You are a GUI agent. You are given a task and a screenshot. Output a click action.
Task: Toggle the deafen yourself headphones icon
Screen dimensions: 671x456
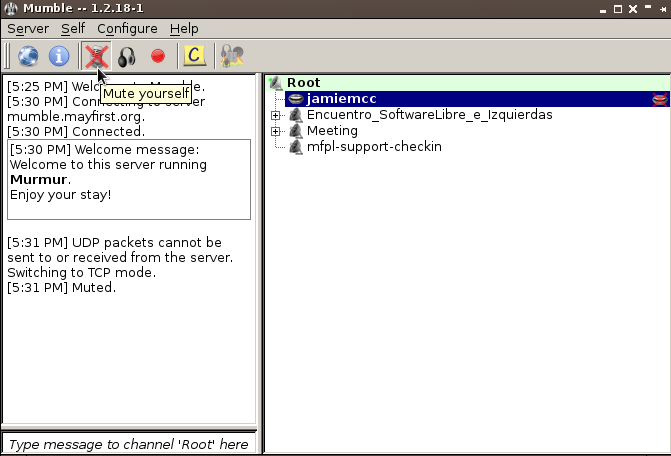[x=127, y=56]
